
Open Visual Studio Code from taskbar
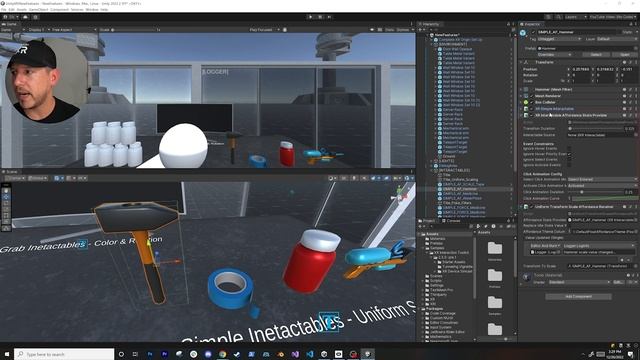click(309, 354)
